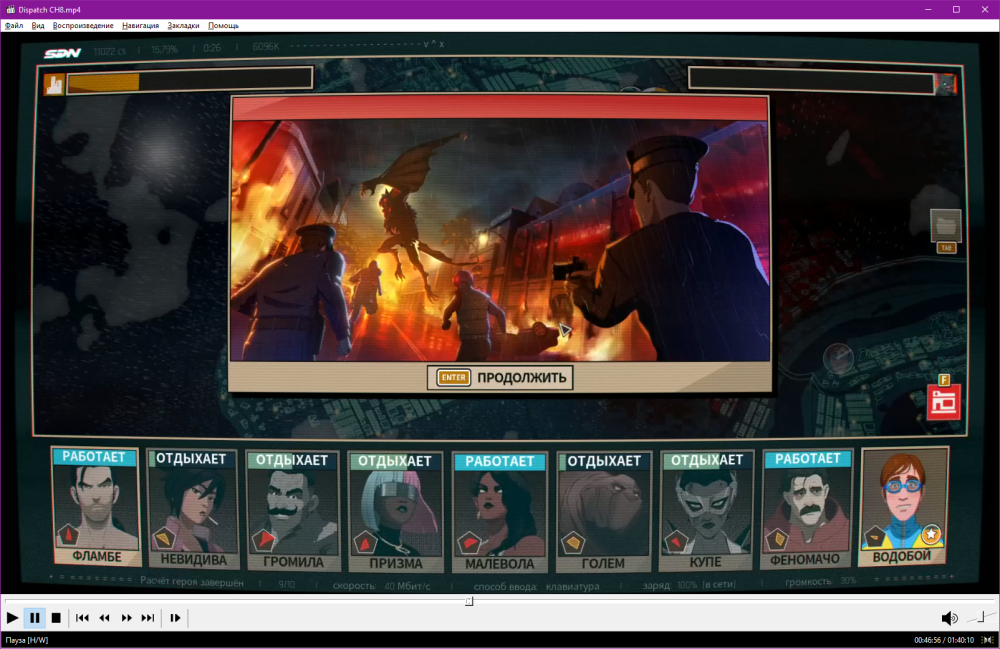
Task: Expand the Вид menu
Action: click(x=38, y=25)
